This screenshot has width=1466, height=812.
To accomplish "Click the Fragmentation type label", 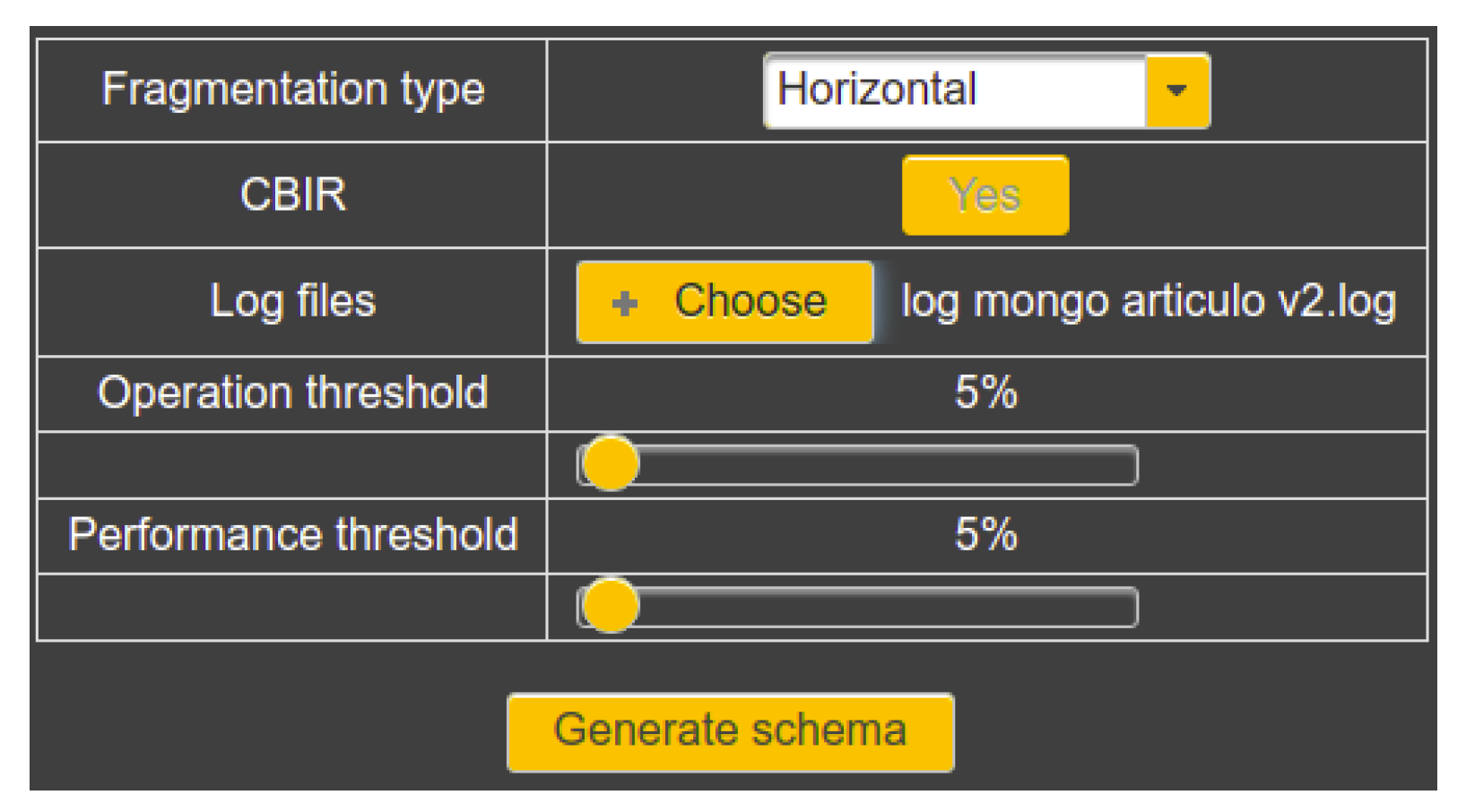I will click(x=293, y=90).
